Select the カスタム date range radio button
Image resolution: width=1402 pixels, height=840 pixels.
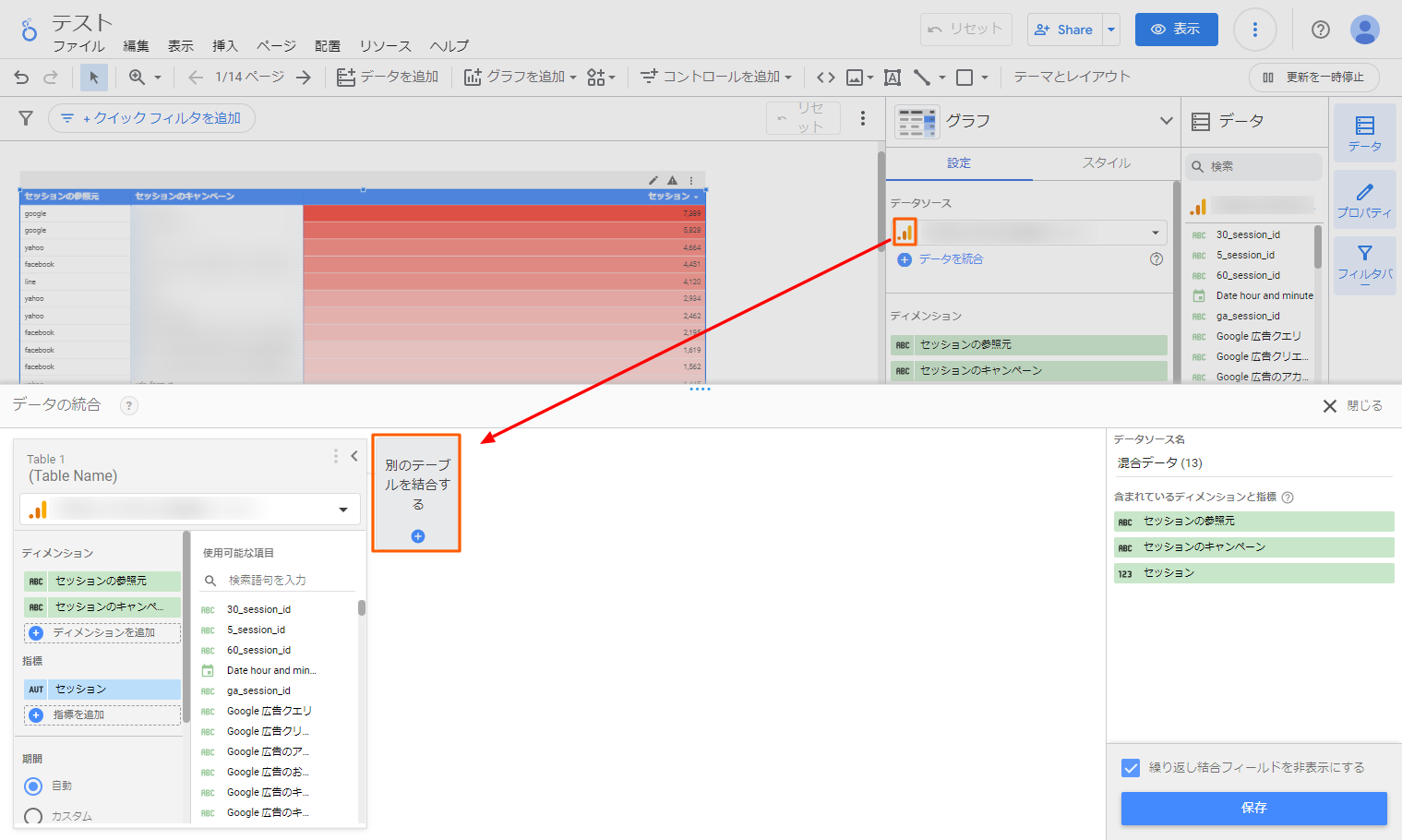(x=33, y=816)
